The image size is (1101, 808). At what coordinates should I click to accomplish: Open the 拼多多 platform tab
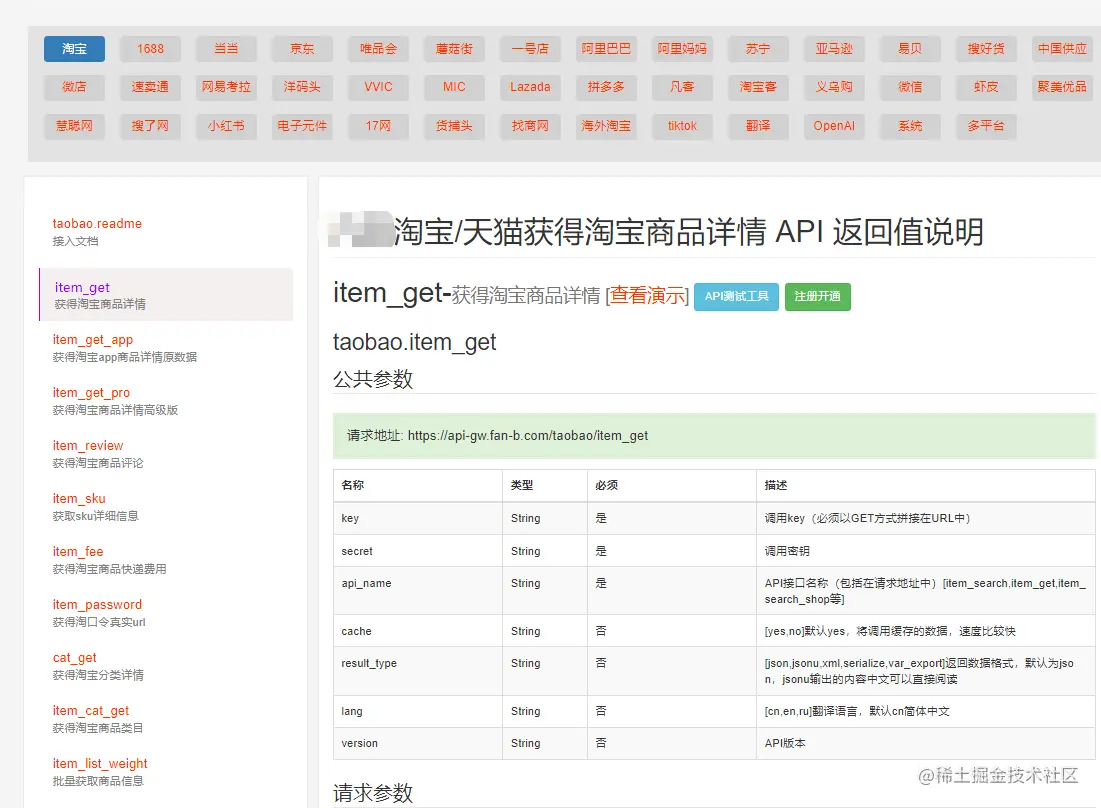coord(606,87)
